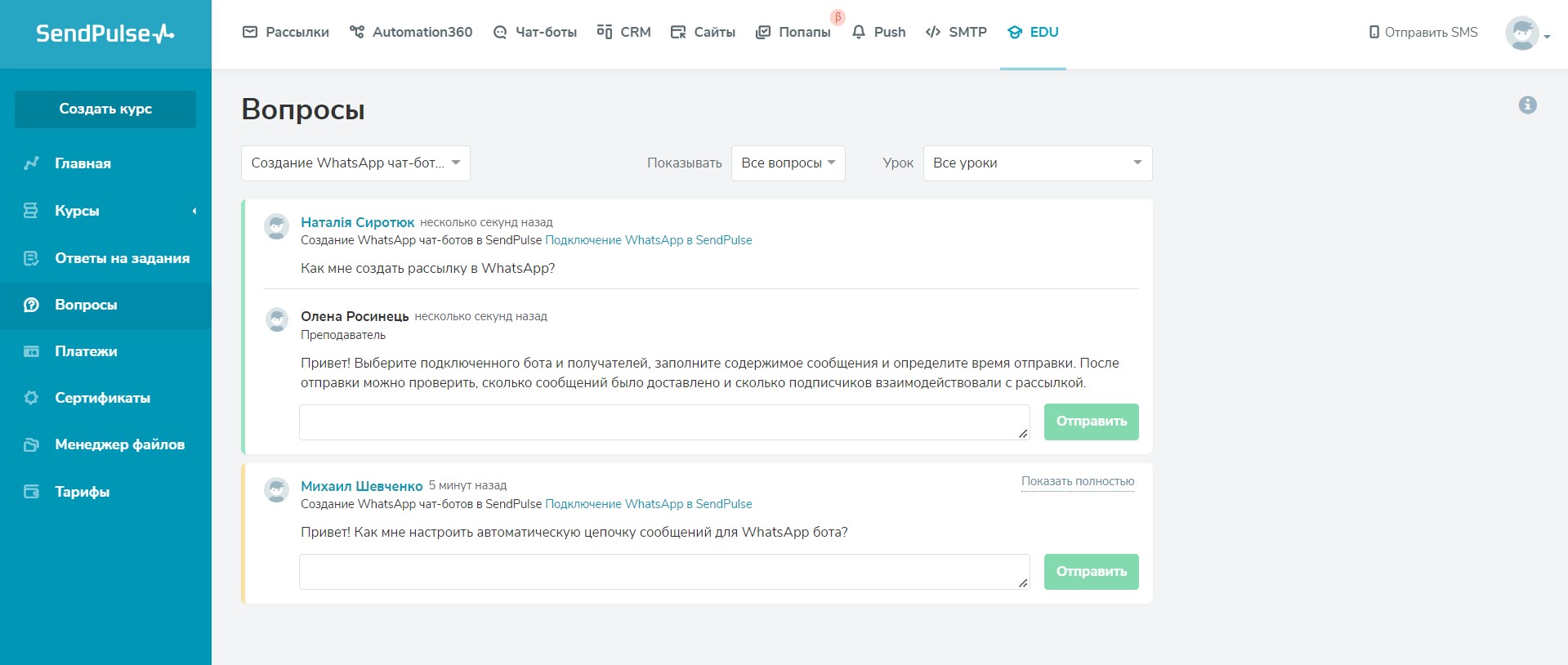Open the SMTP section
Viewport: 1568px width, 665px height.
(956, 32)
